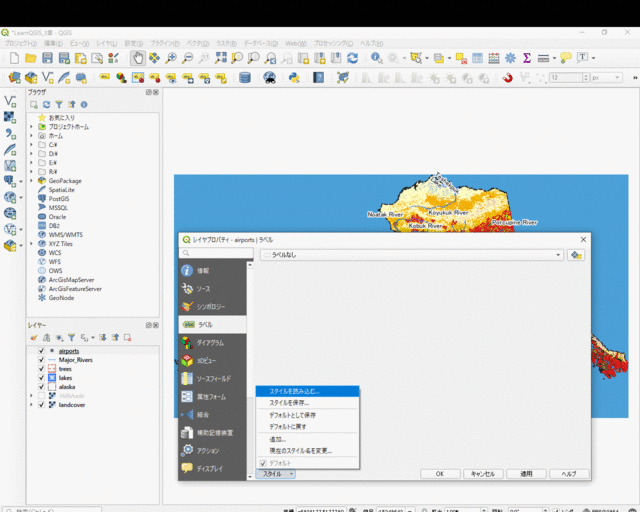The image size is (640, 512).
Task: Select the WMS/WMTS browser entry
Action: pyautogui.click(x=66, y=234)
